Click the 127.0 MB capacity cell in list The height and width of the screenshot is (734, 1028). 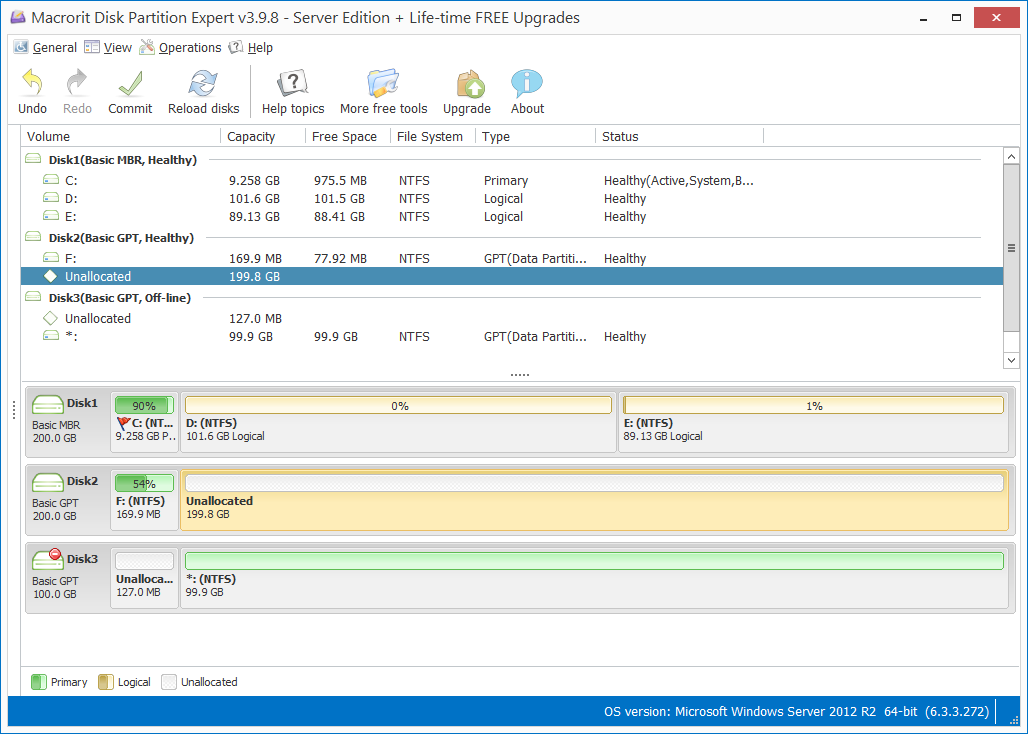[x=255, y=319]
